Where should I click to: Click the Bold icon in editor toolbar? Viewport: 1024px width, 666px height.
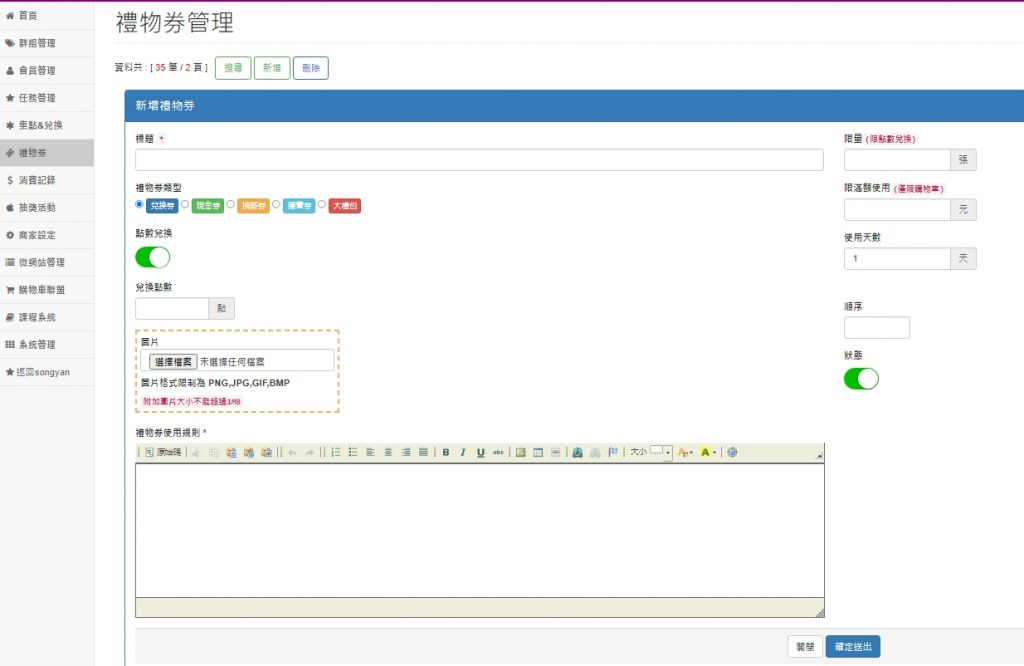coord(446,453)
